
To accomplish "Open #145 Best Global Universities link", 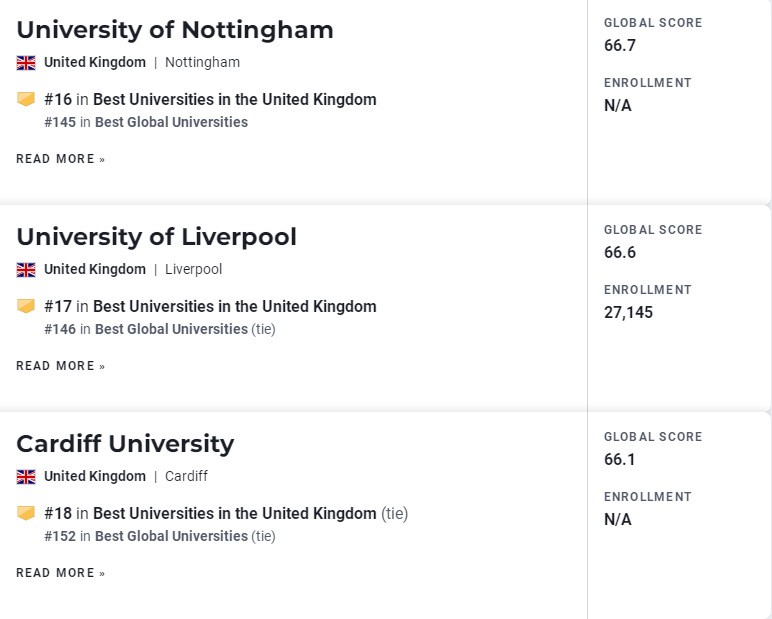I will click(x=146, y=122).
